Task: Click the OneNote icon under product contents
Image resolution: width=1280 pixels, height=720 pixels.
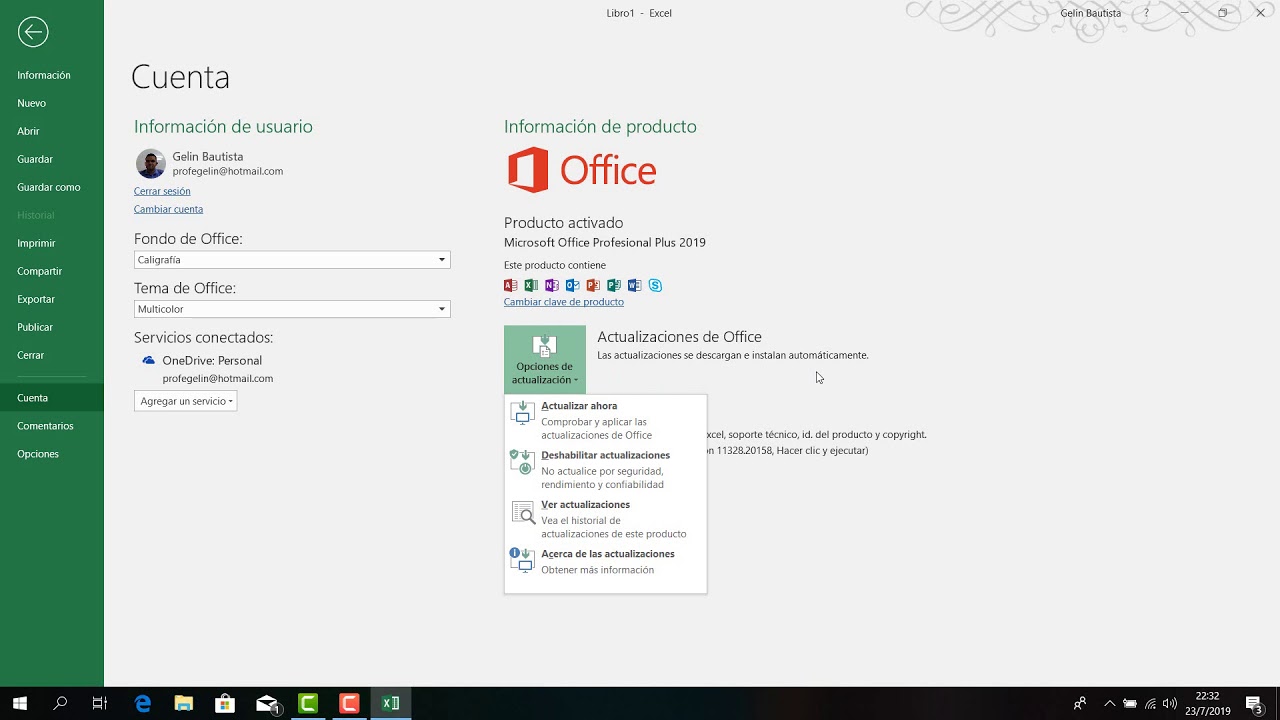Action: tap(552, 285)
